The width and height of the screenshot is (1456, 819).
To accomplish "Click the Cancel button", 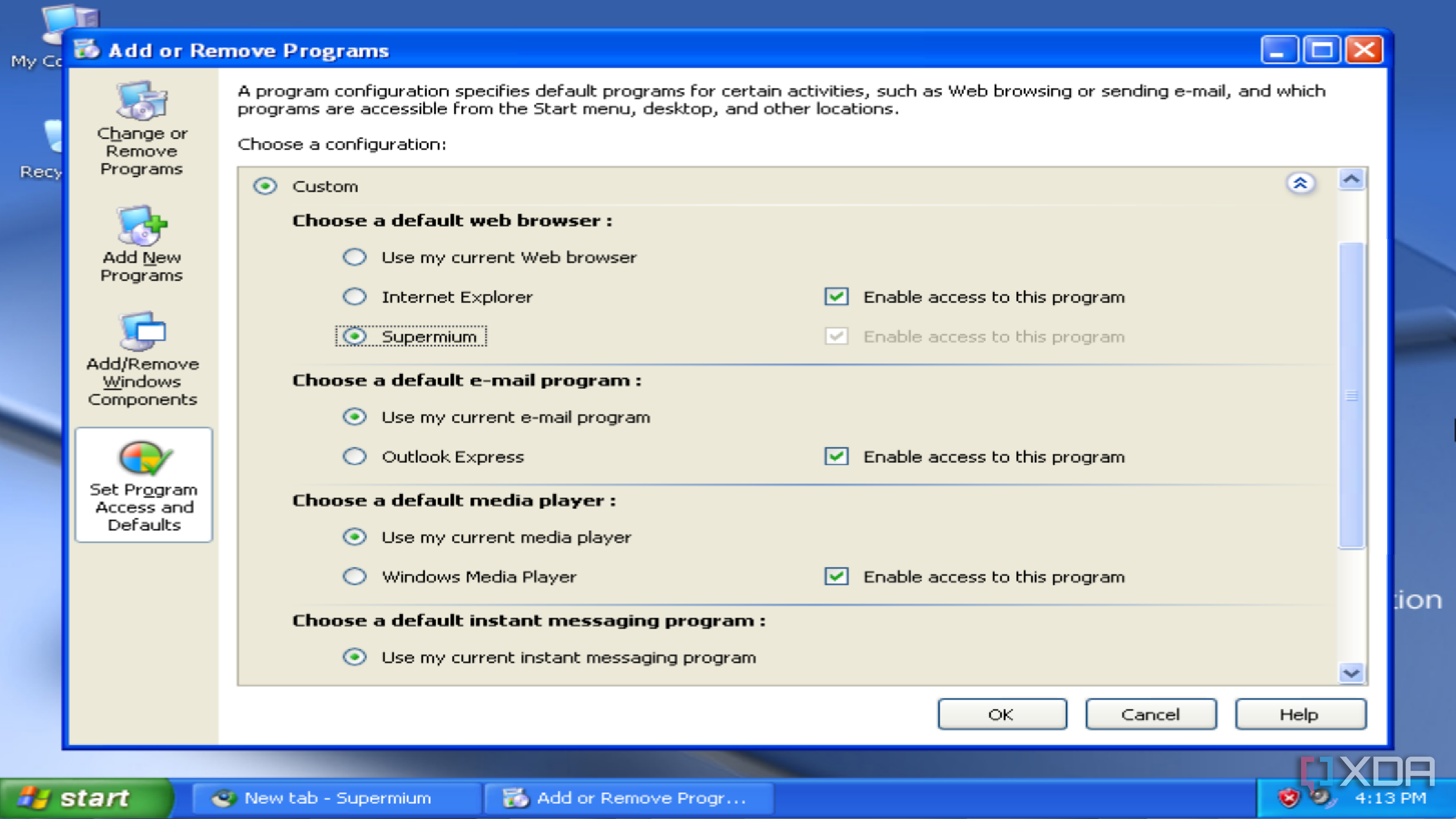I will 1151,714.
